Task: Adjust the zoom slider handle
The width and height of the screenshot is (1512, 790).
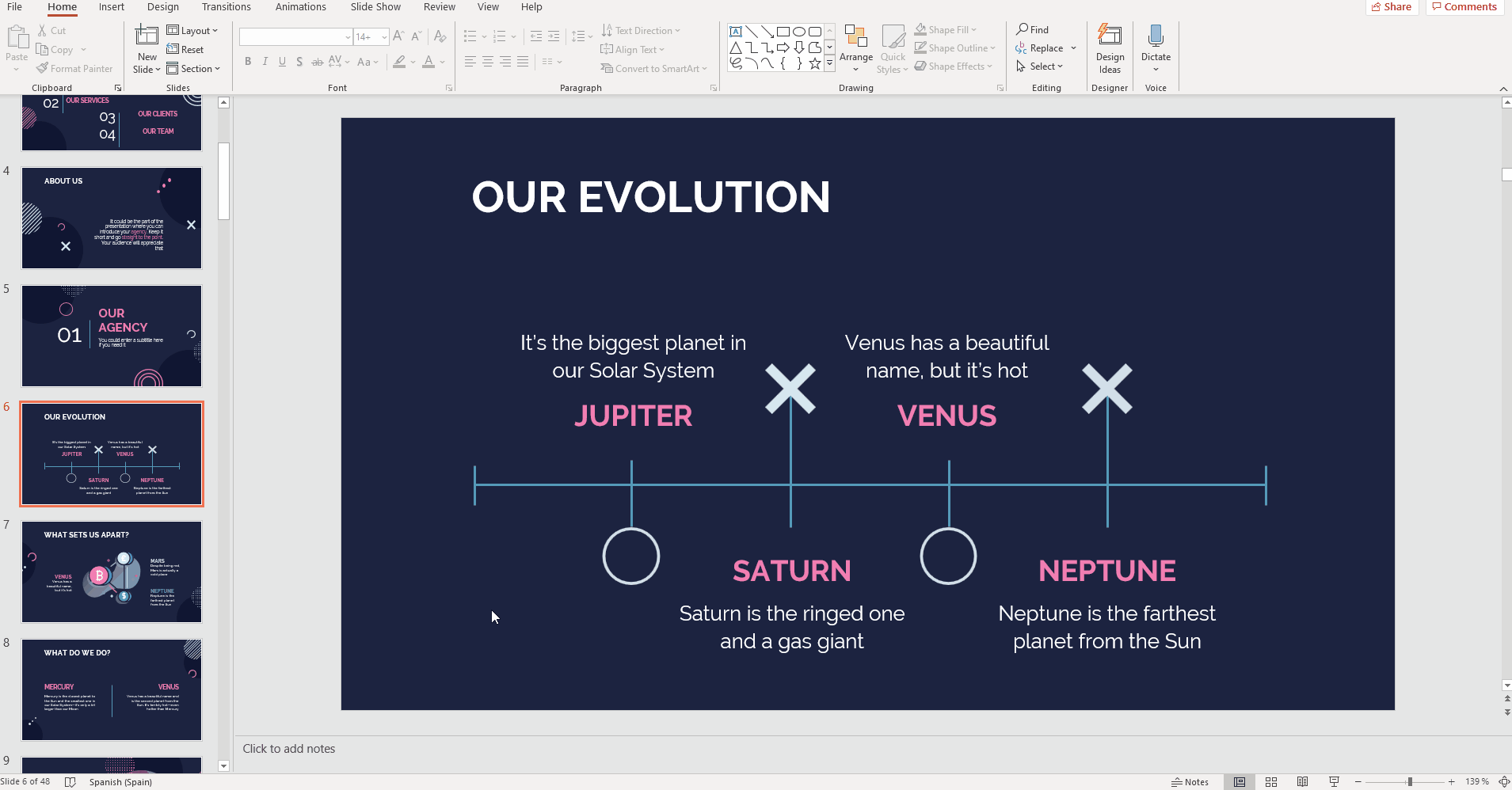Action: click(x=1410, y=782)
